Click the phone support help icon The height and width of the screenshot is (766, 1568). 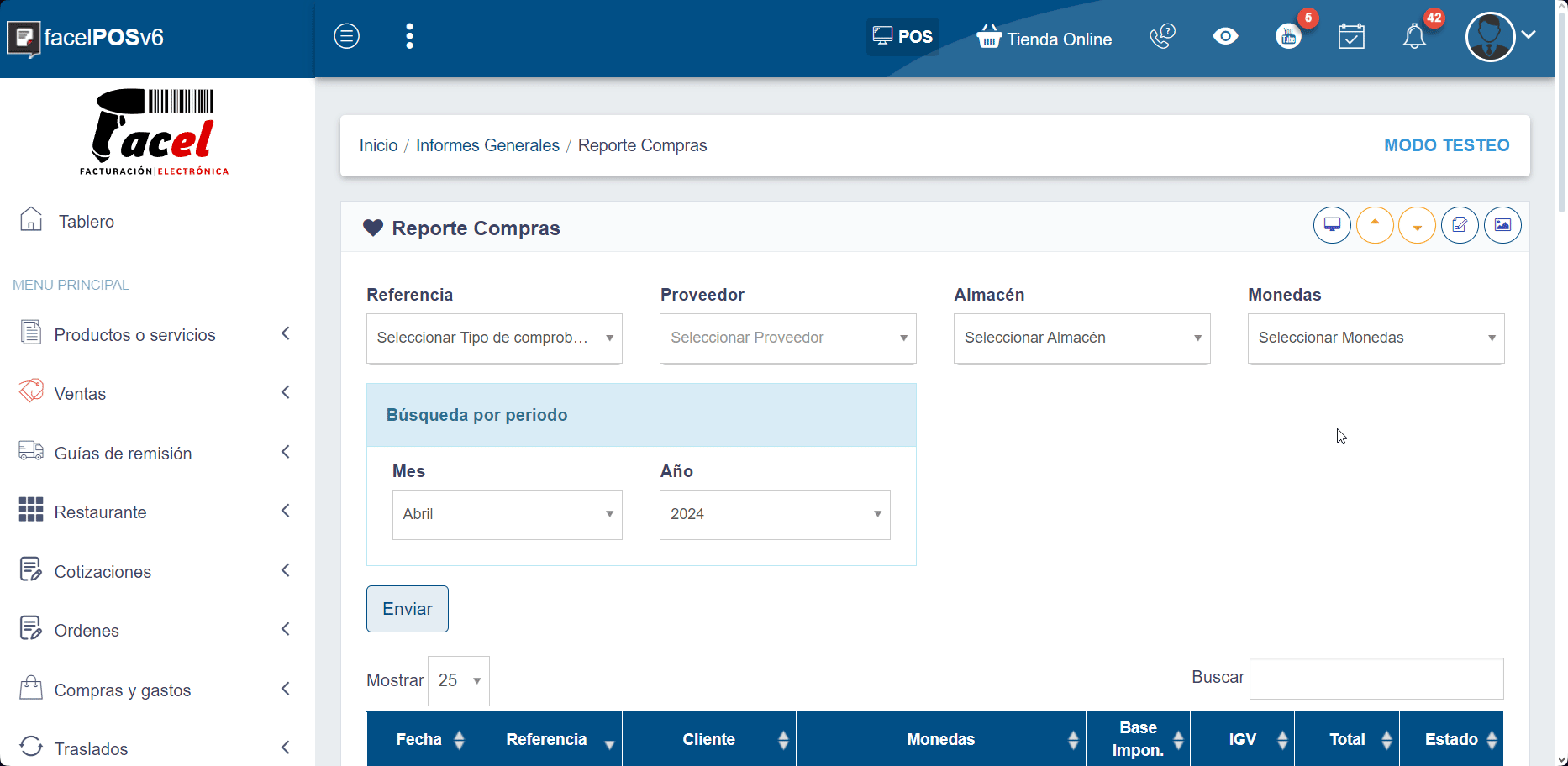pos(1162,36)
